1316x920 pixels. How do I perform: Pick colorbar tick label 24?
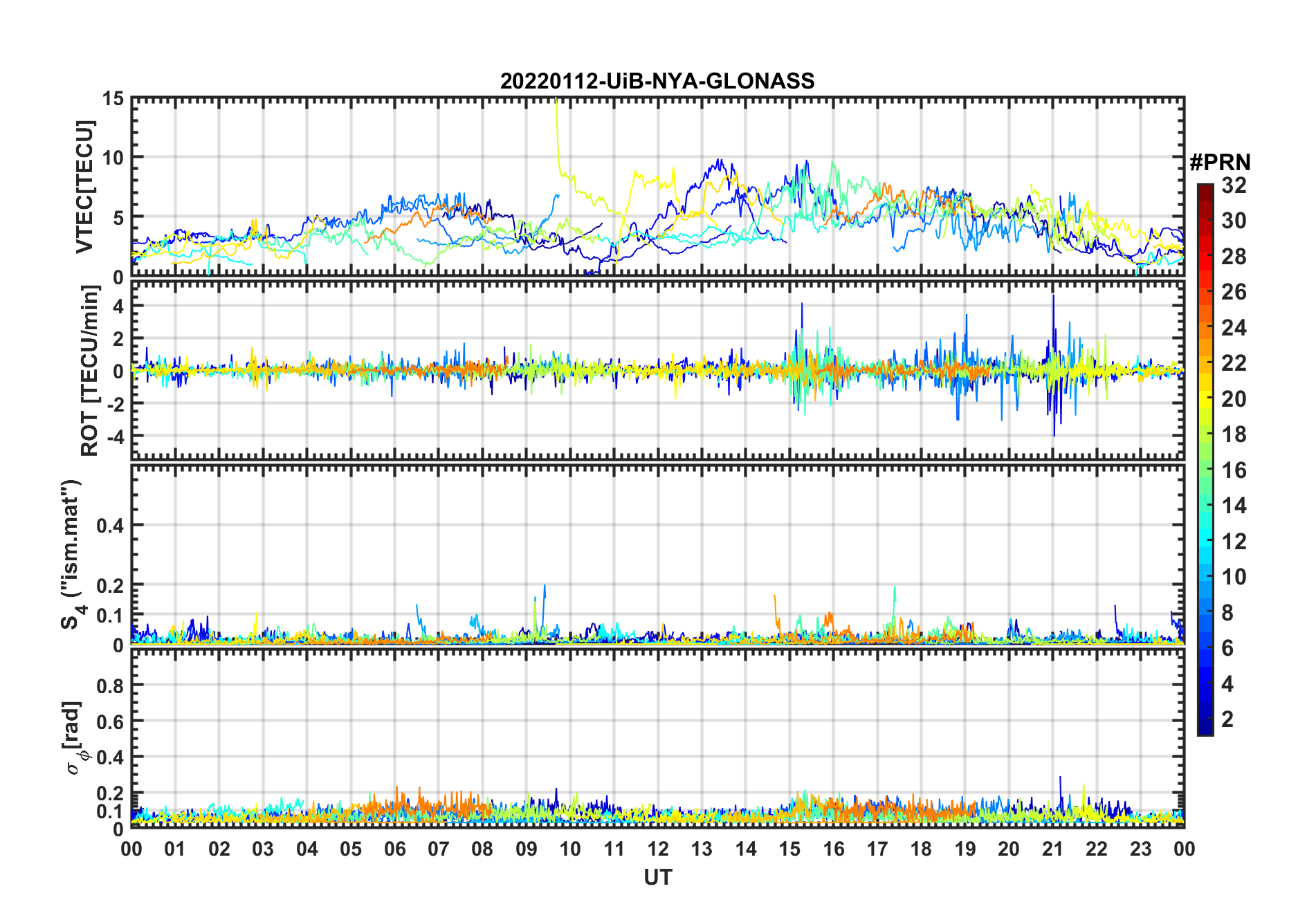1234,328
